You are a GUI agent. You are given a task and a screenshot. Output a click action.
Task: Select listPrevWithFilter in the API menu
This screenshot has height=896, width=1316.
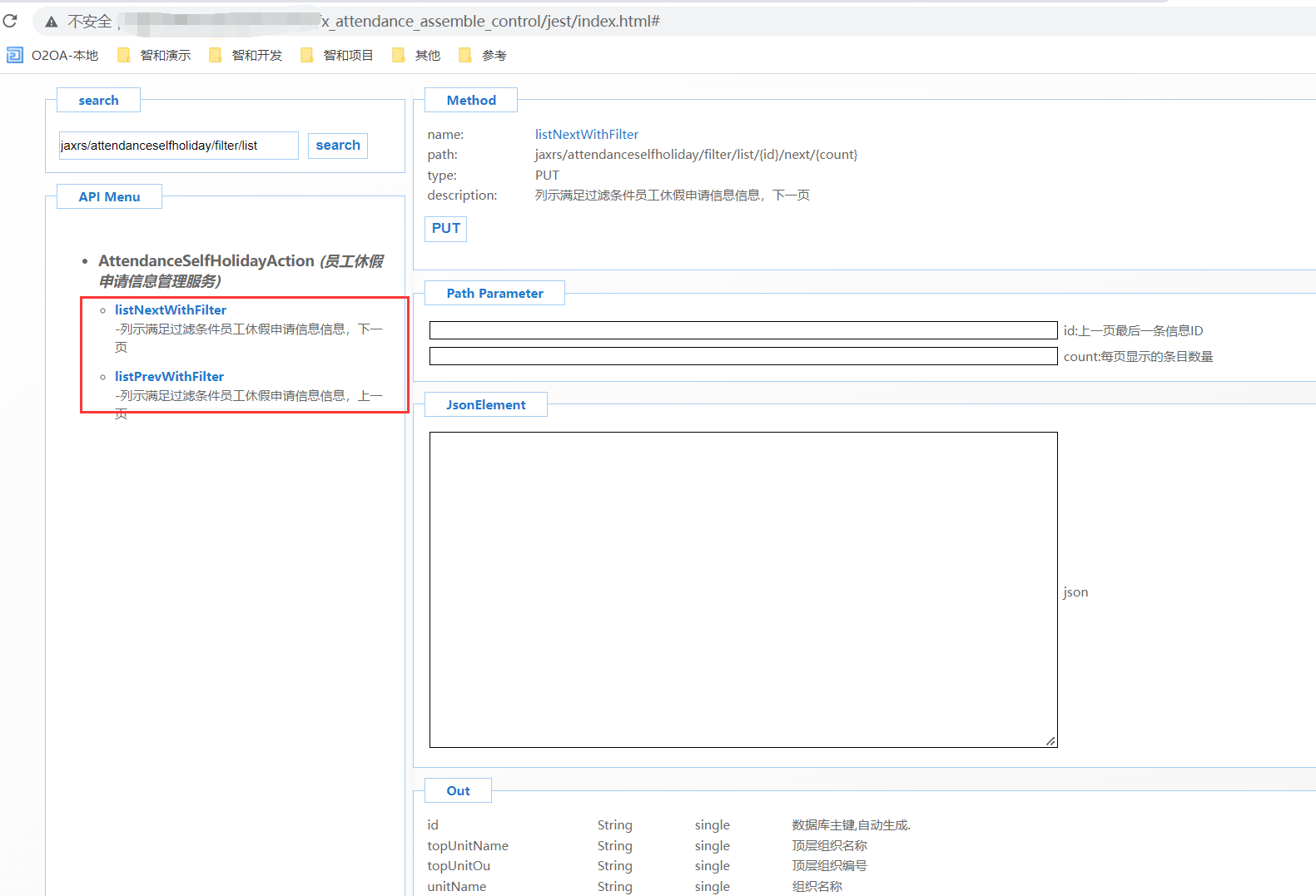[x=169, y=377]
